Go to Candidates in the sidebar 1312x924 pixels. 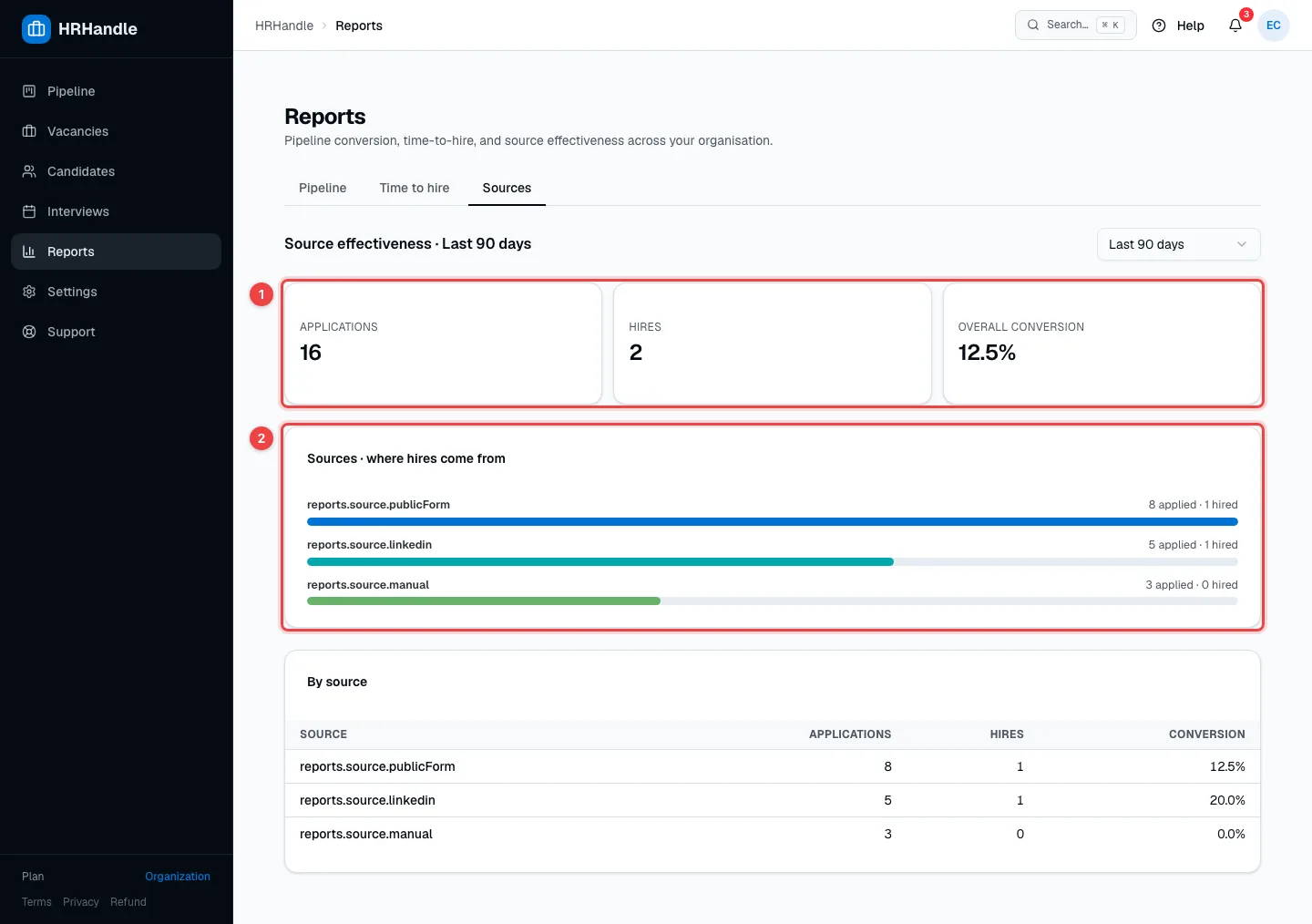[116, 171]
